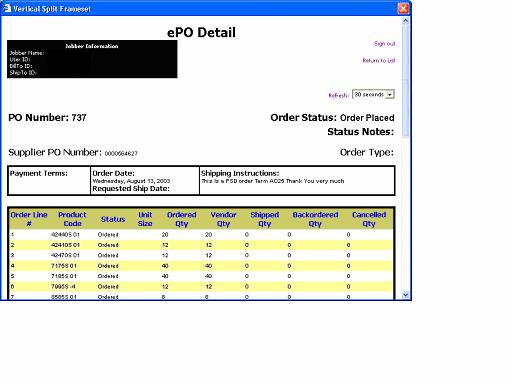Click the Ordered status in order line 1
This screenshot has height=384, width=512.
108,235
